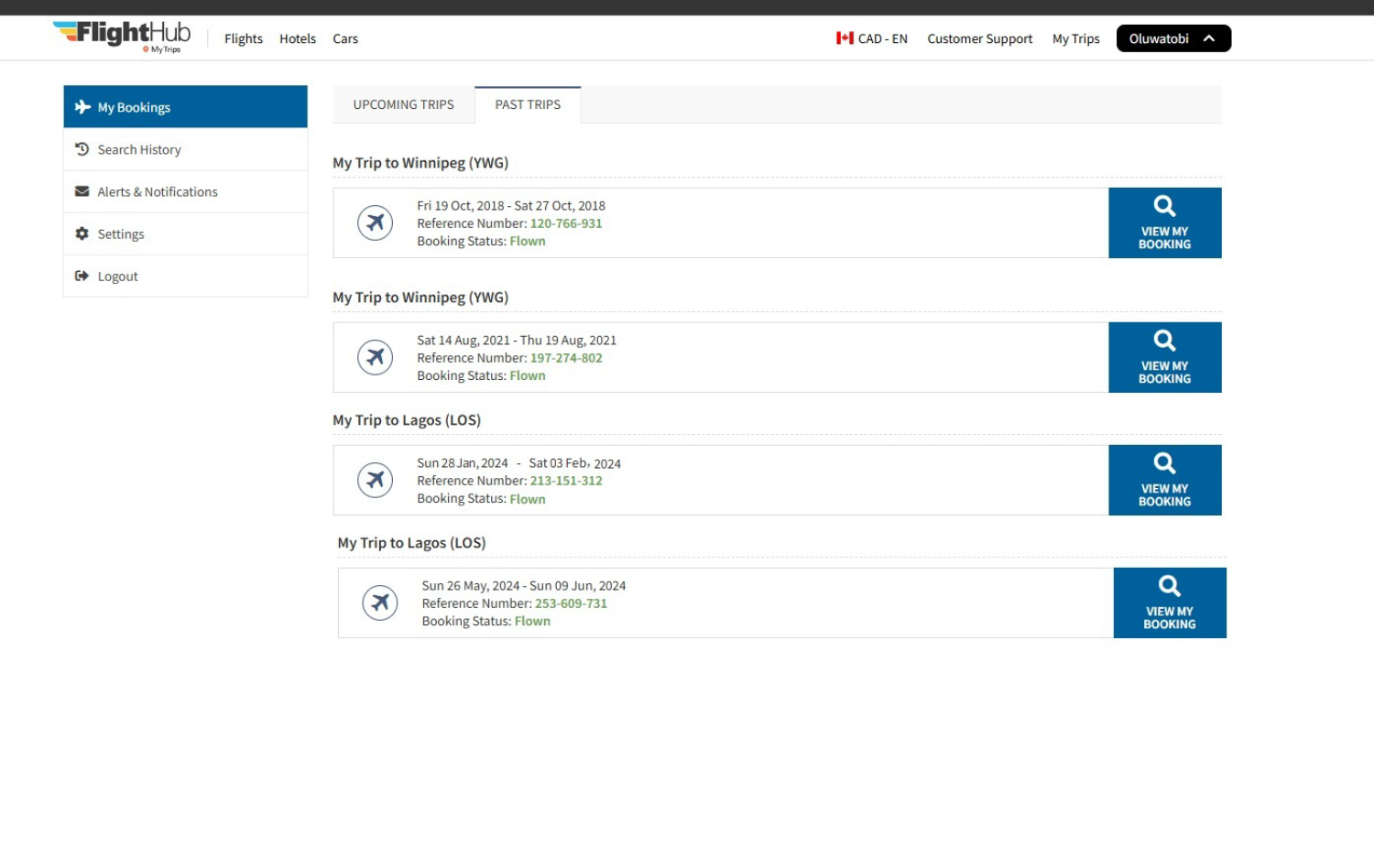Open the Customer Support link

point(979,38)
